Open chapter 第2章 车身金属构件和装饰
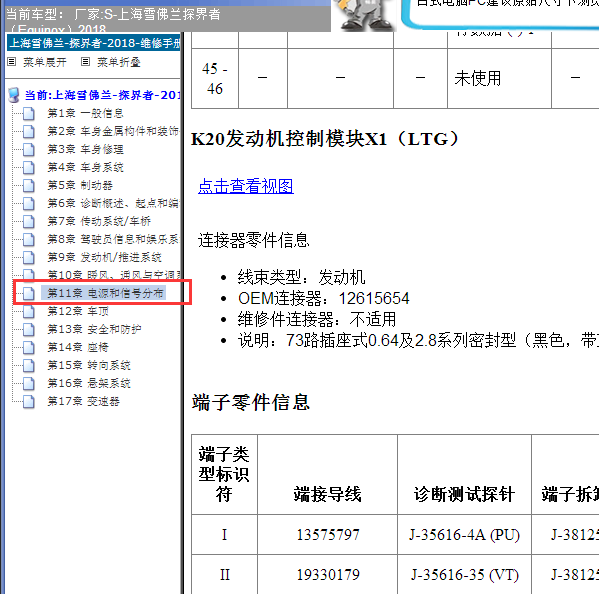Screen dimensions: 599x594 pos(113,131)
